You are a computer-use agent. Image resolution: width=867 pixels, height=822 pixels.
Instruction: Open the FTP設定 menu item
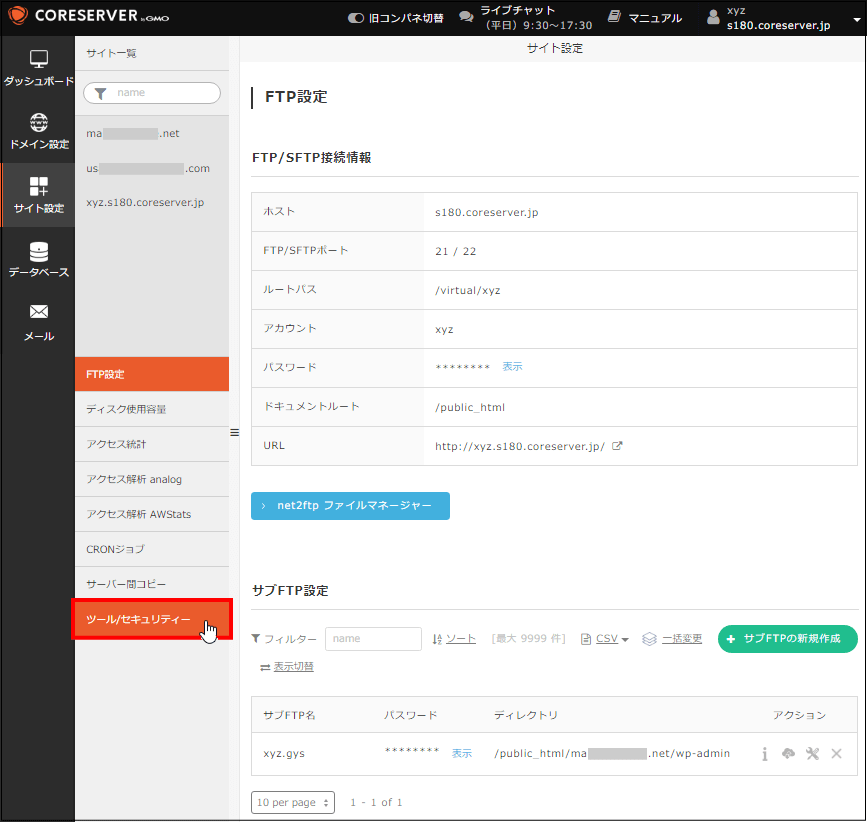pos(152,374)
